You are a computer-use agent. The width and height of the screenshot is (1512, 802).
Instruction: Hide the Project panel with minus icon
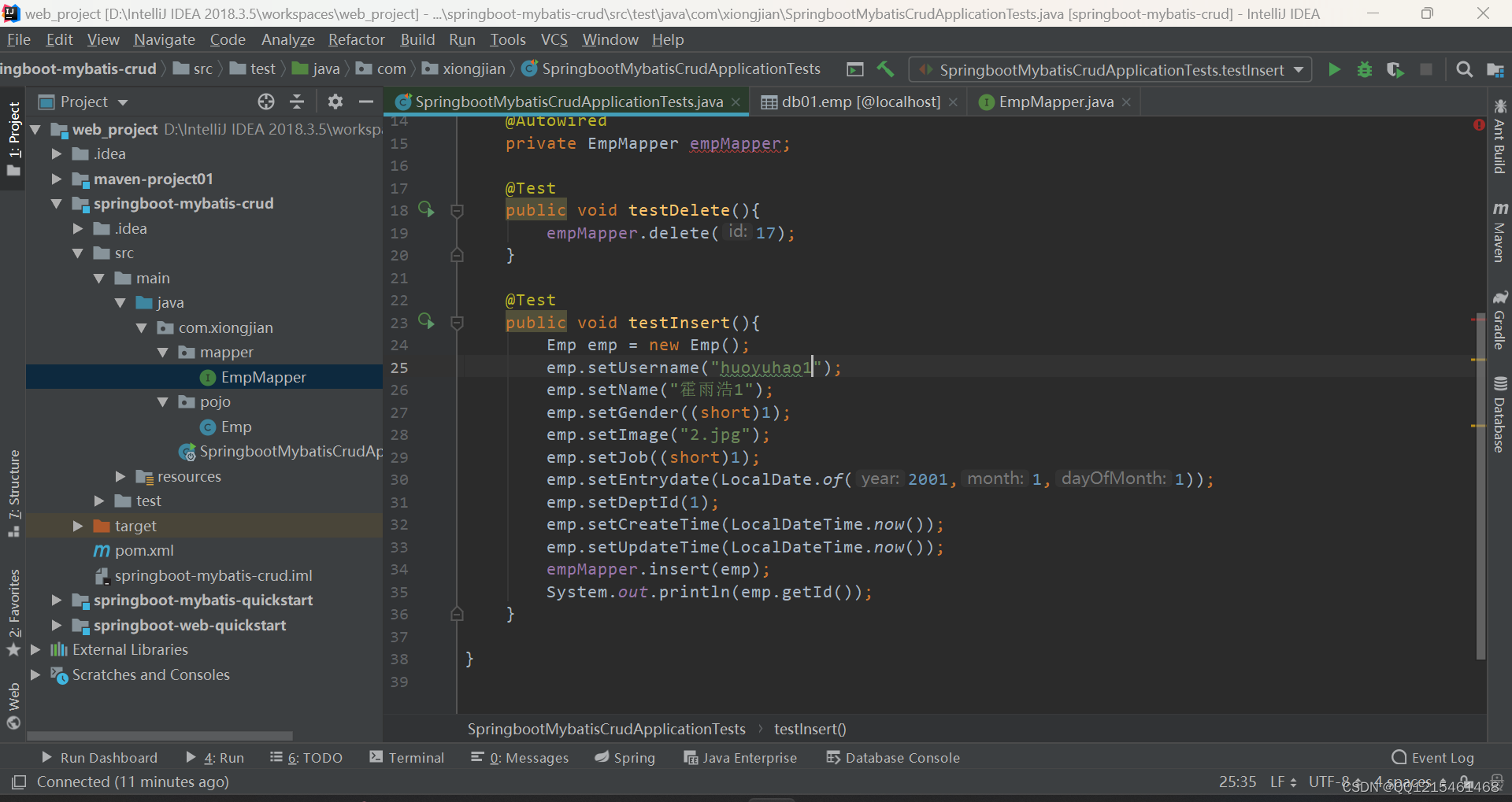point(366,102)
